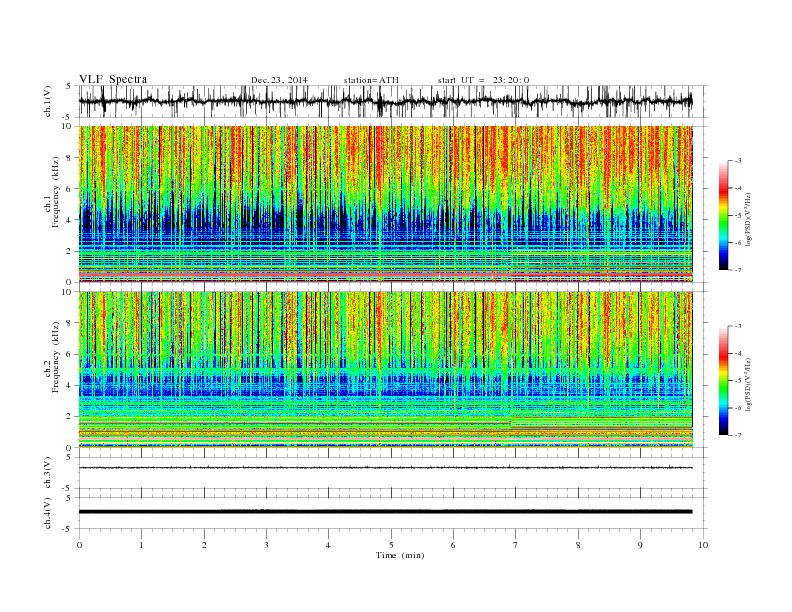Click inside the ch.1 spectrogram panel

385,204
